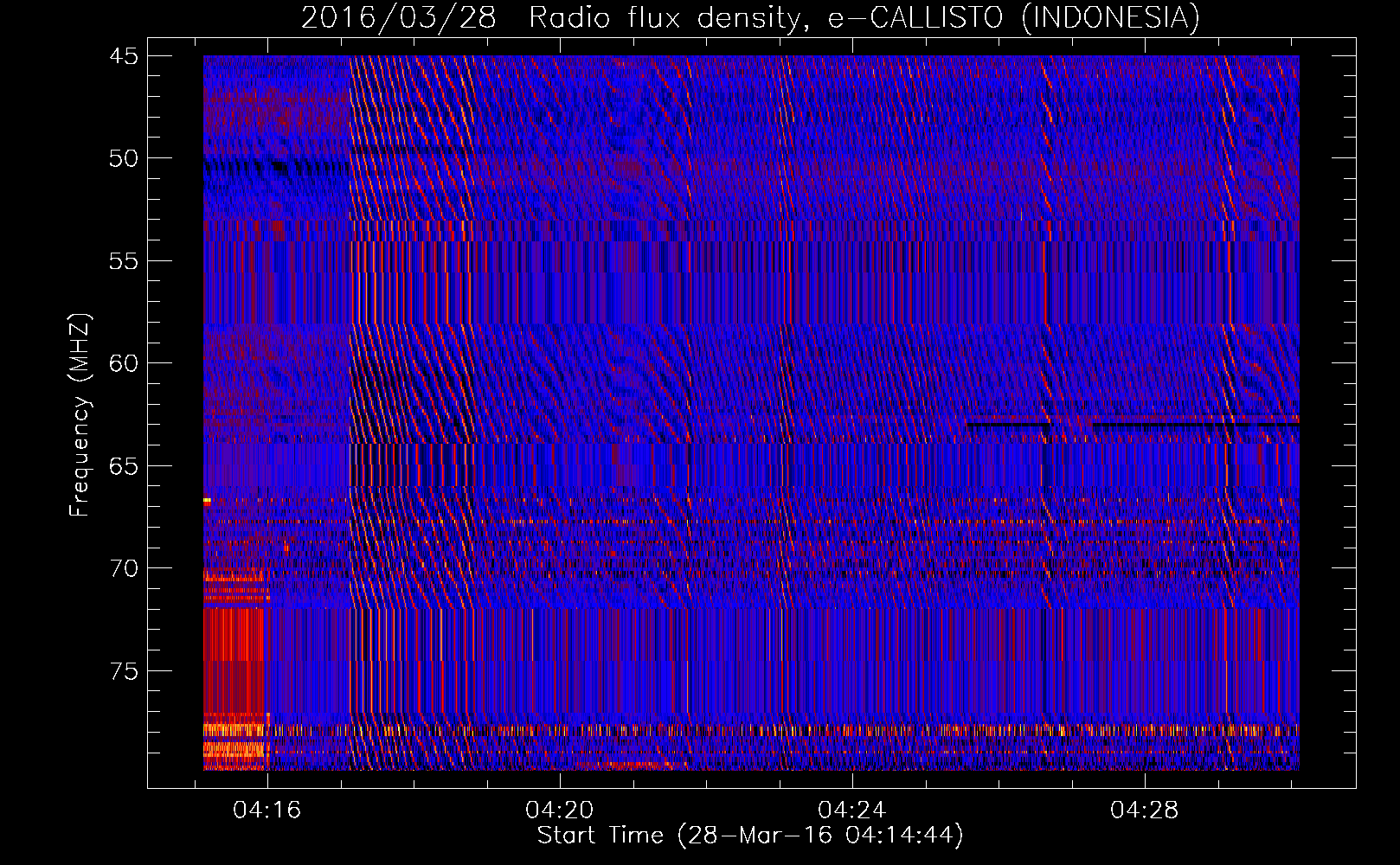The height and width of the screenshot is (865, 1400).
Task: Click the time tick label "04:20"
Action: pos(560,810)
